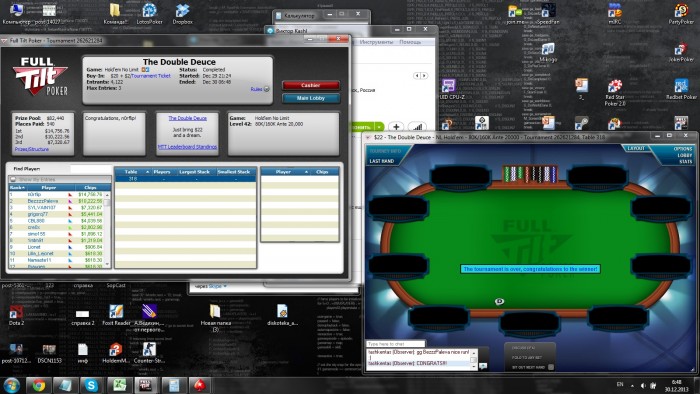Open LOBBY from the poker table
700x394 pixels.
pyautogui.click(x=684, y=155)
